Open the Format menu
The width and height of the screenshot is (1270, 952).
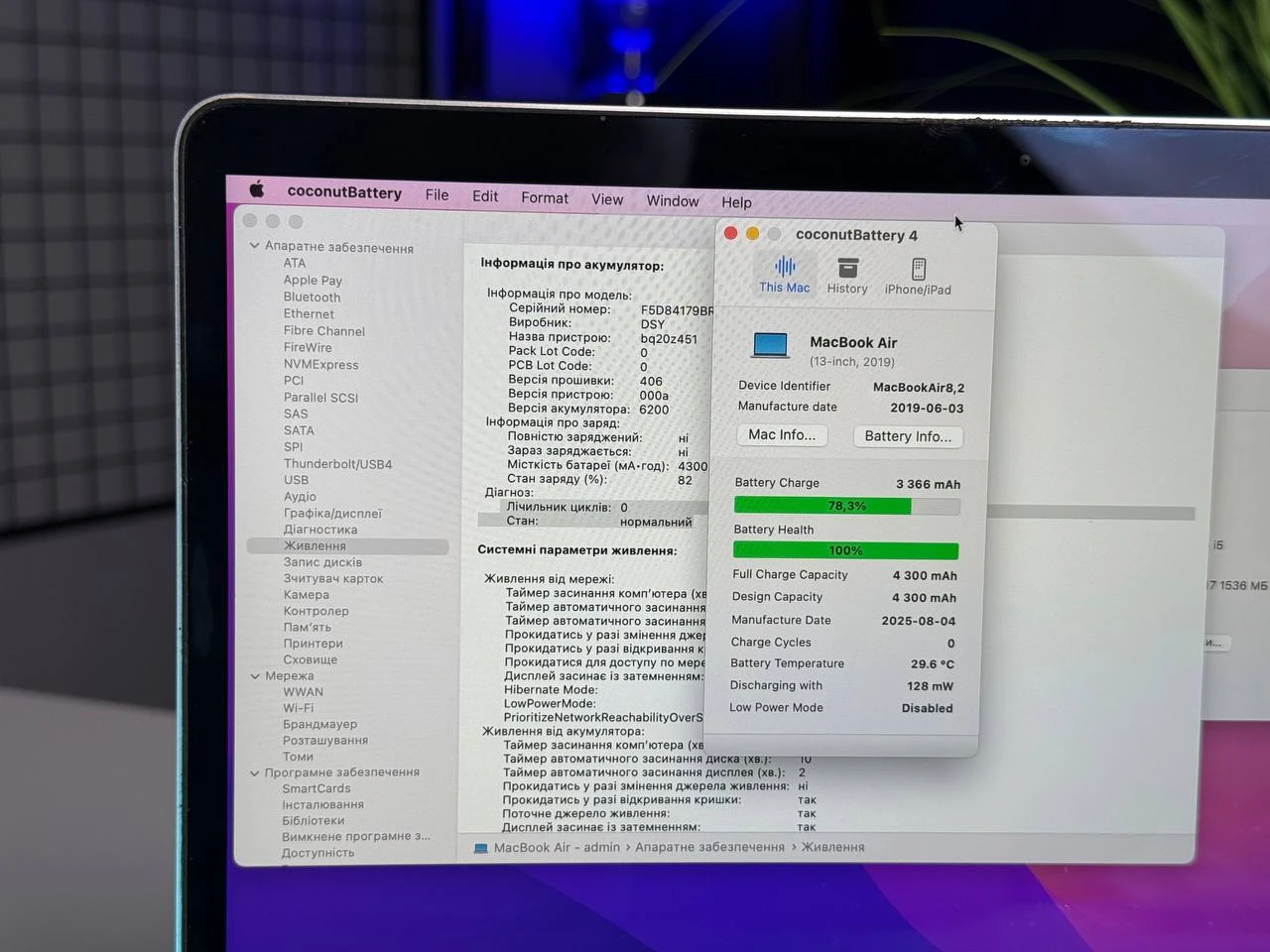point(545,198)
